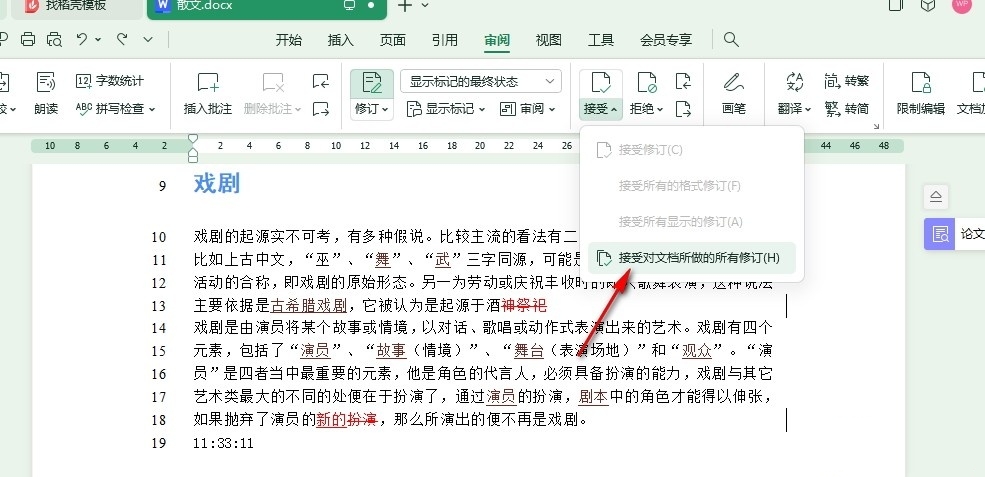Click 插入批注 insert comment icon
This screenshot has height=477, width=985.
coord(208,82)
